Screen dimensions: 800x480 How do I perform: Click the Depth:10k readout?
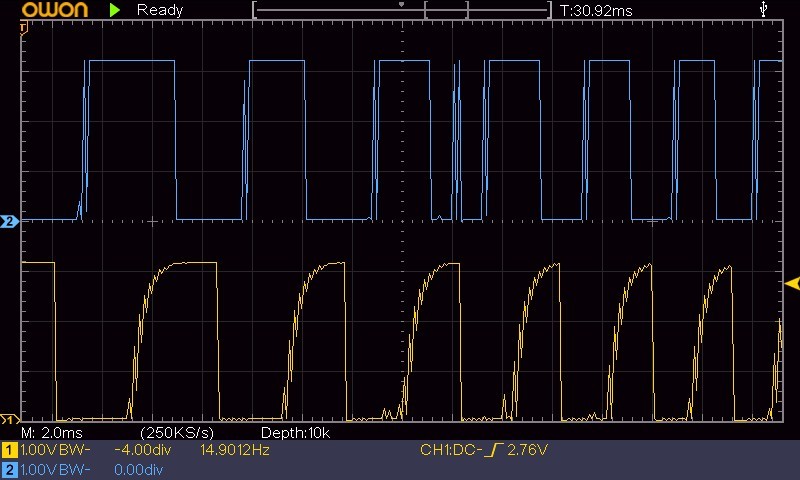click(x=295, y=433)
